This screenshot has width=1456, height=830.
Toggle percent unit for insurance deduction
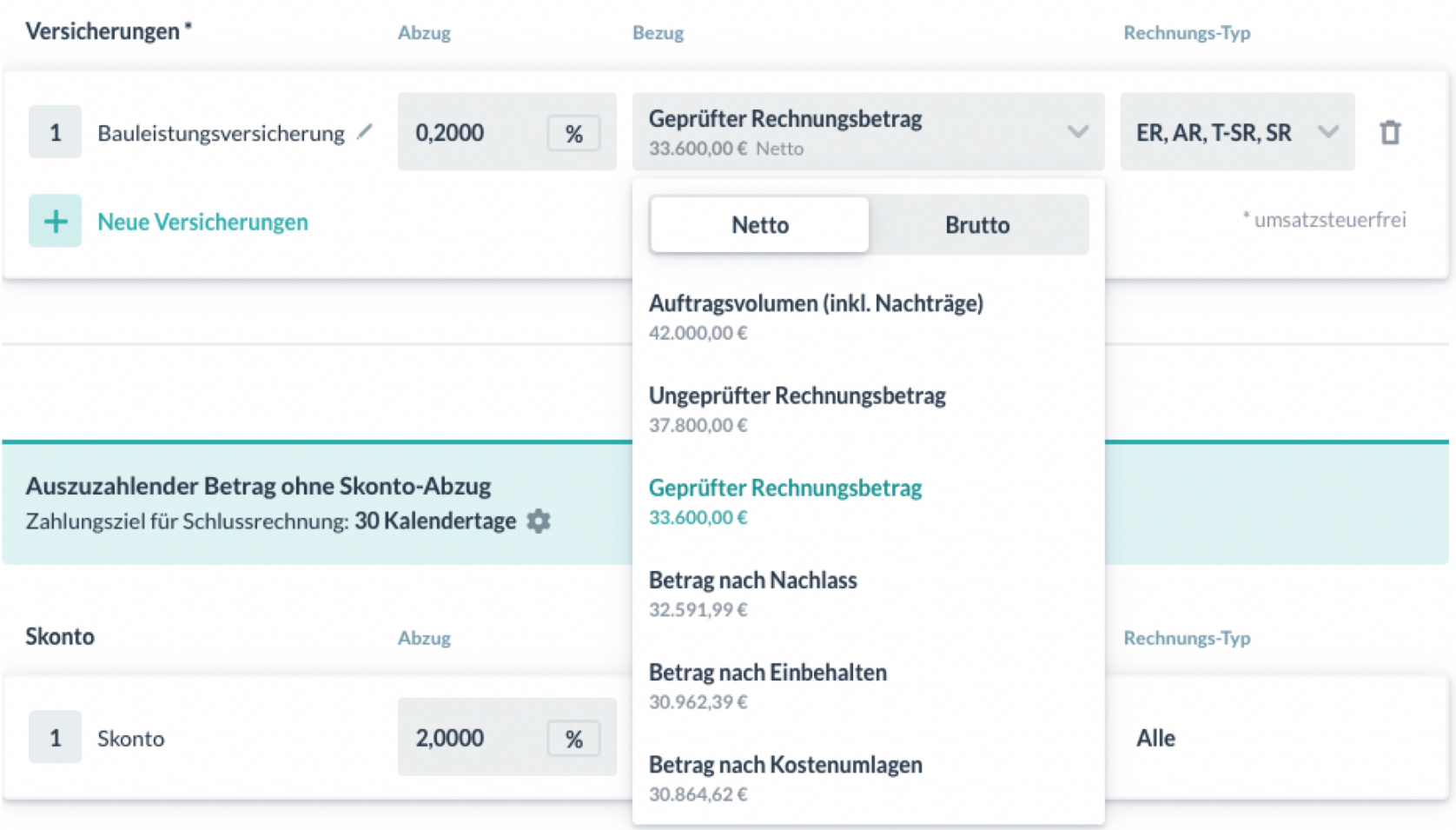tap(573, 133)
